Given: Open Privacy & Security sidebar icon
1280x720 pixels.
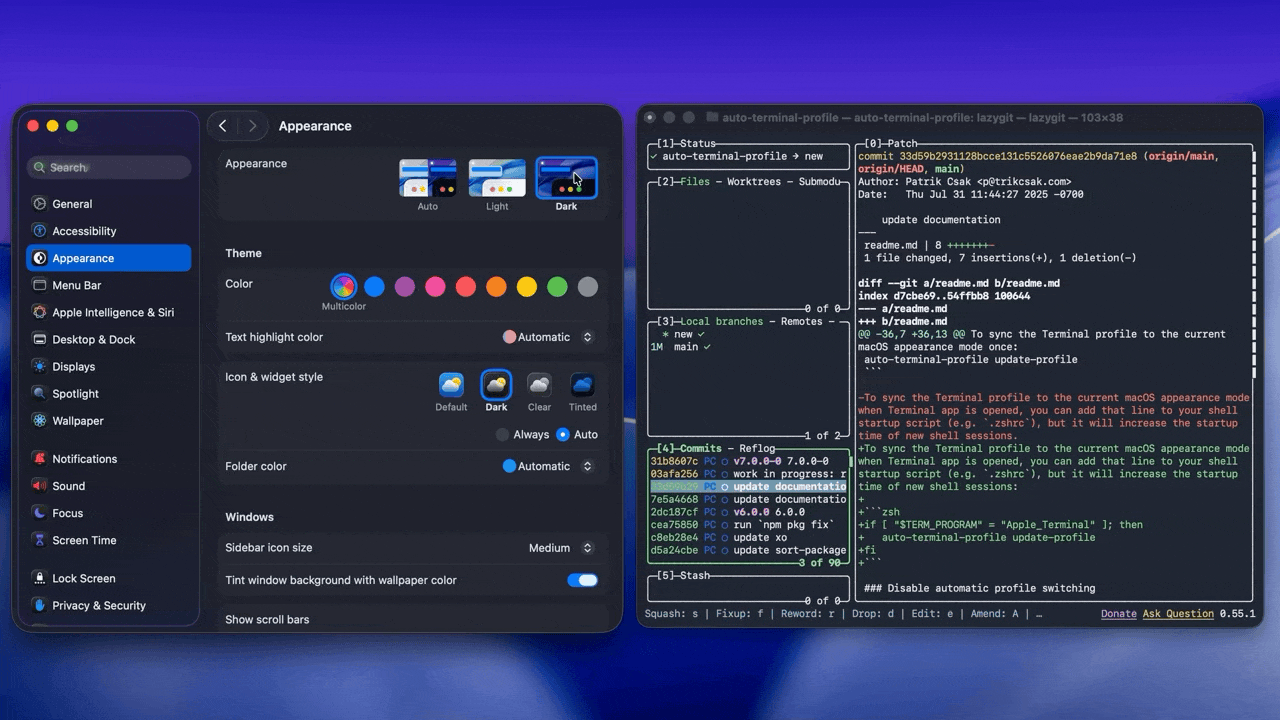Looking at the screenshot, I should coord(39,605).
